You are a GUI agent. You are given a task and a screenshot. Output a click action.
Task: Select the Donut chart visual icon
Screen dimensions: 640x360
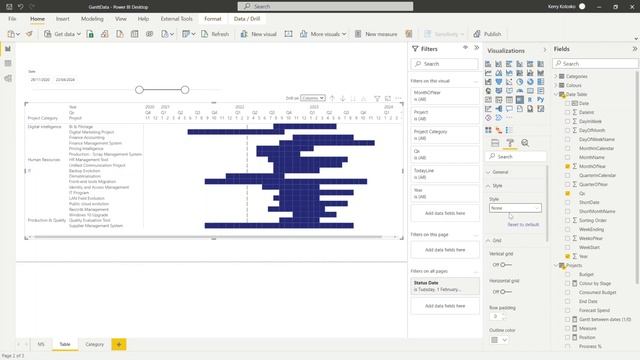530,82
